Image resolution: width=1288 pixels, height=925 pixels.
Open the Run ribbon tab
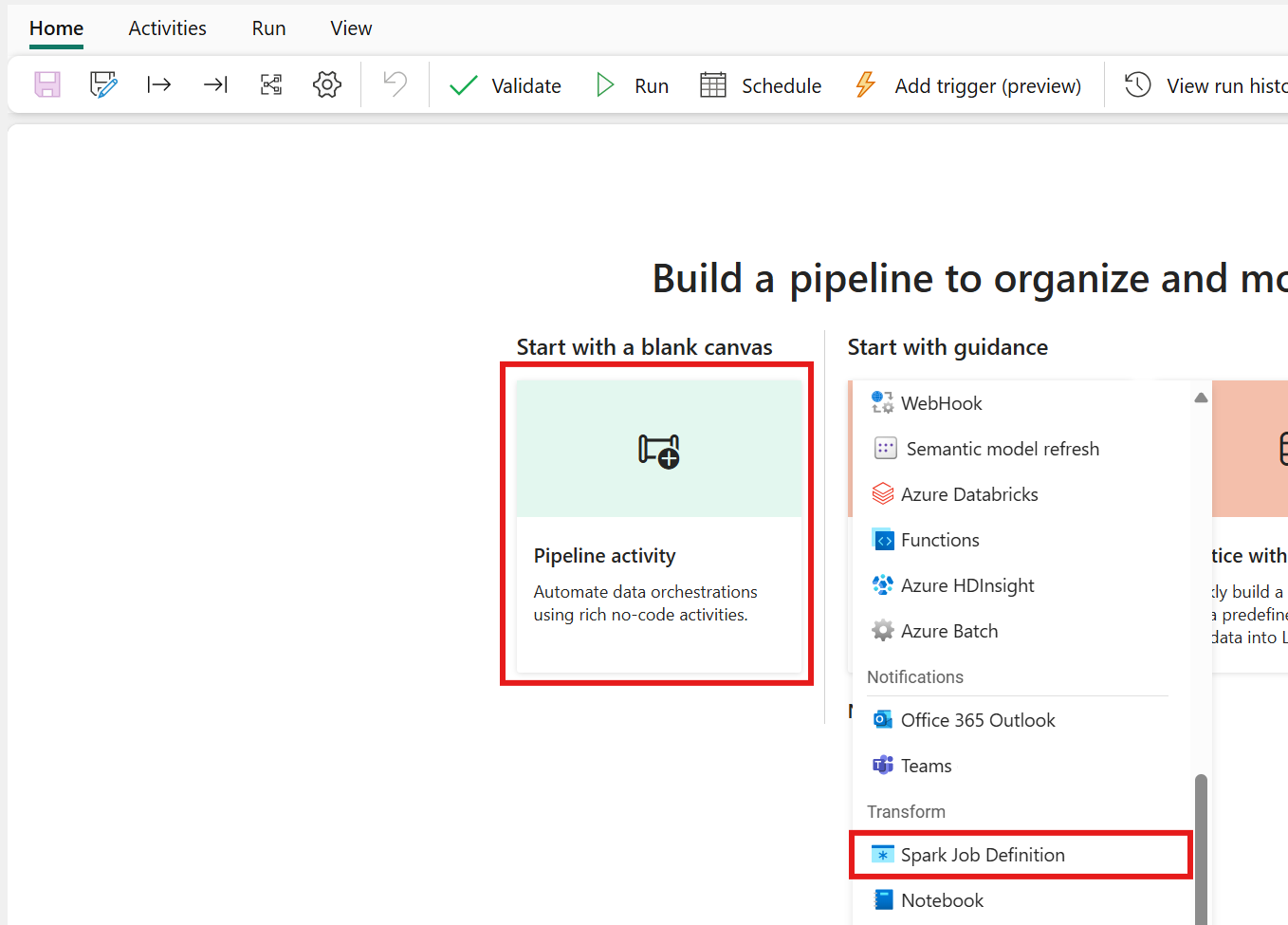(269, 28)
